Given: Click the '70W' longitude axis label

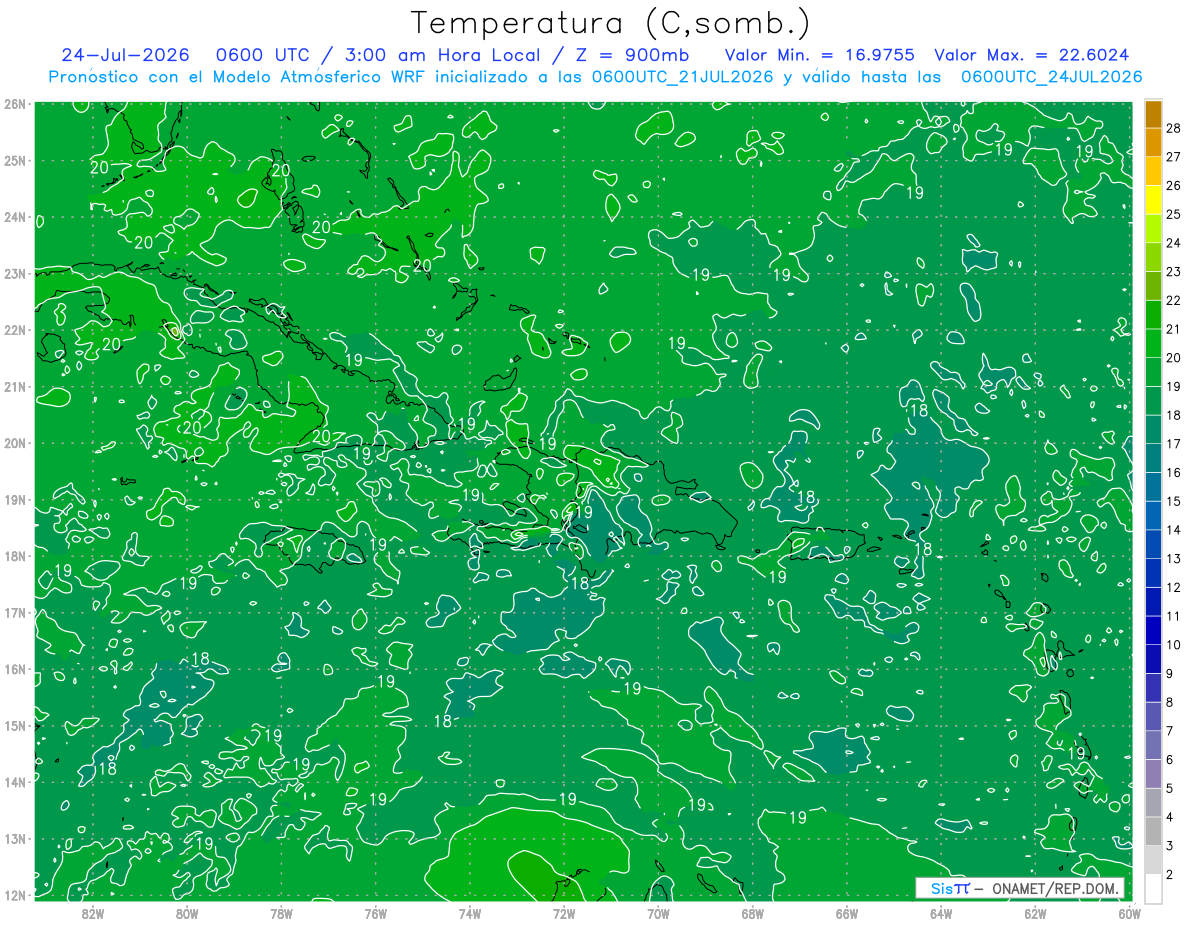Looking at the screenshot, I should (x=658, y=913).
